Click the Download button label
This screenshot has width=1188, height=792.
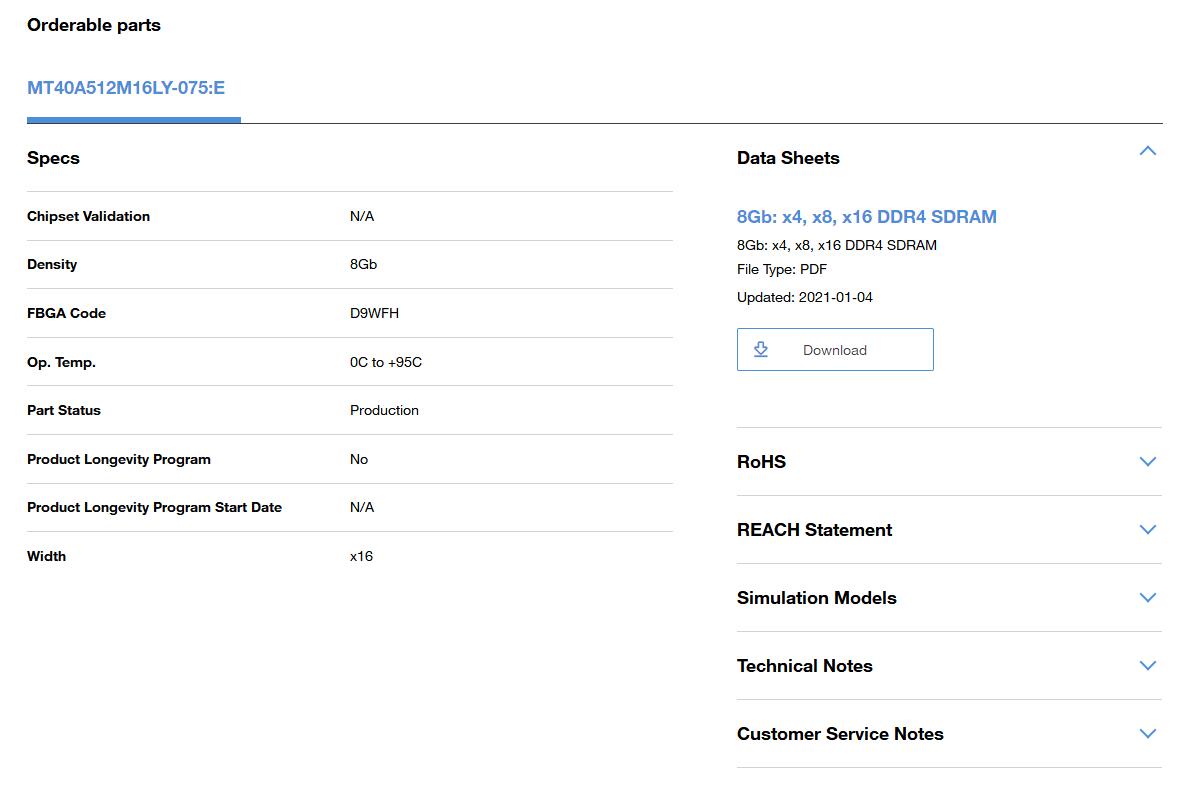(x=834, y=350)
